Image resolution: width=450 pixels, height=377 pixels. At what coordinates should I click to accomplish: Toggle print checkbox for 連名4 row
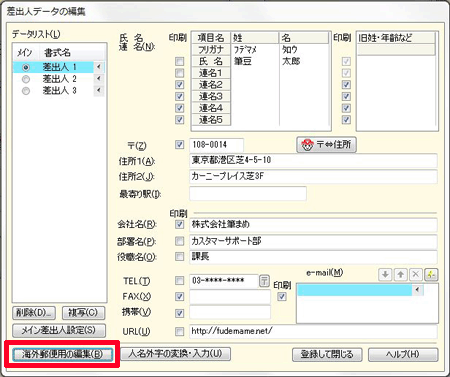(x=180, y=108)
